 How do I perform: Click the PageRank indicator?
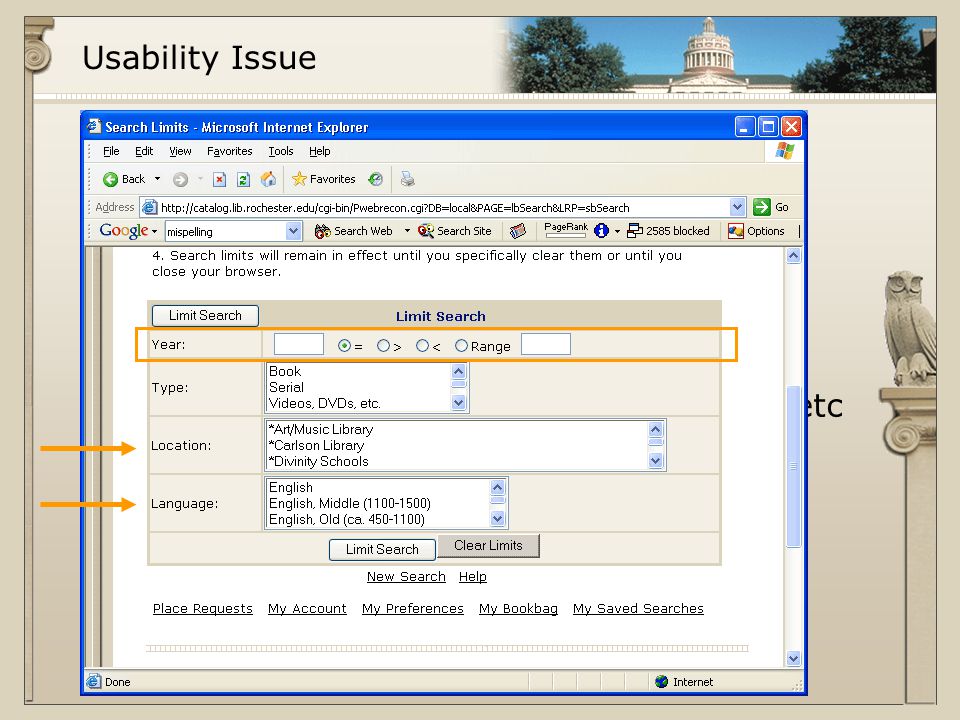tap(566, 230)
